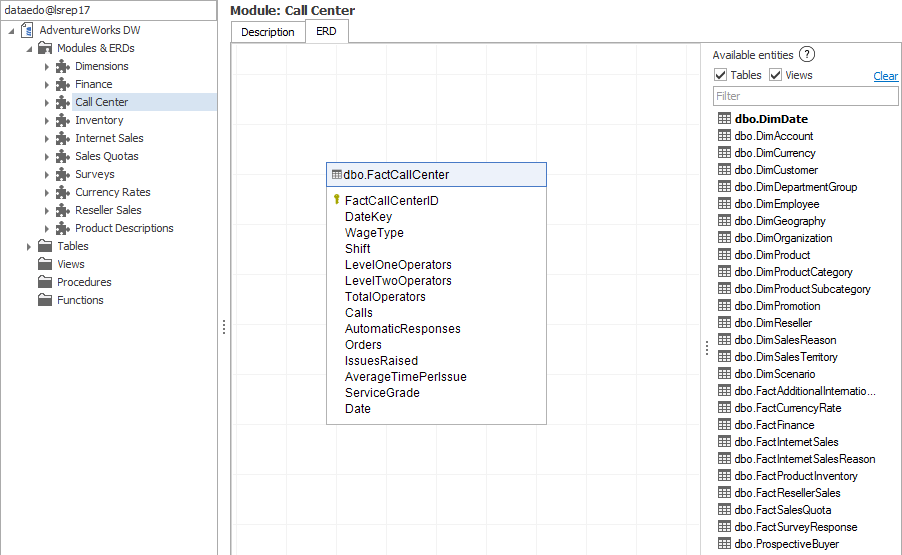Expand the Tables folder node
The image size is (902, 555).
click(28, 246)
